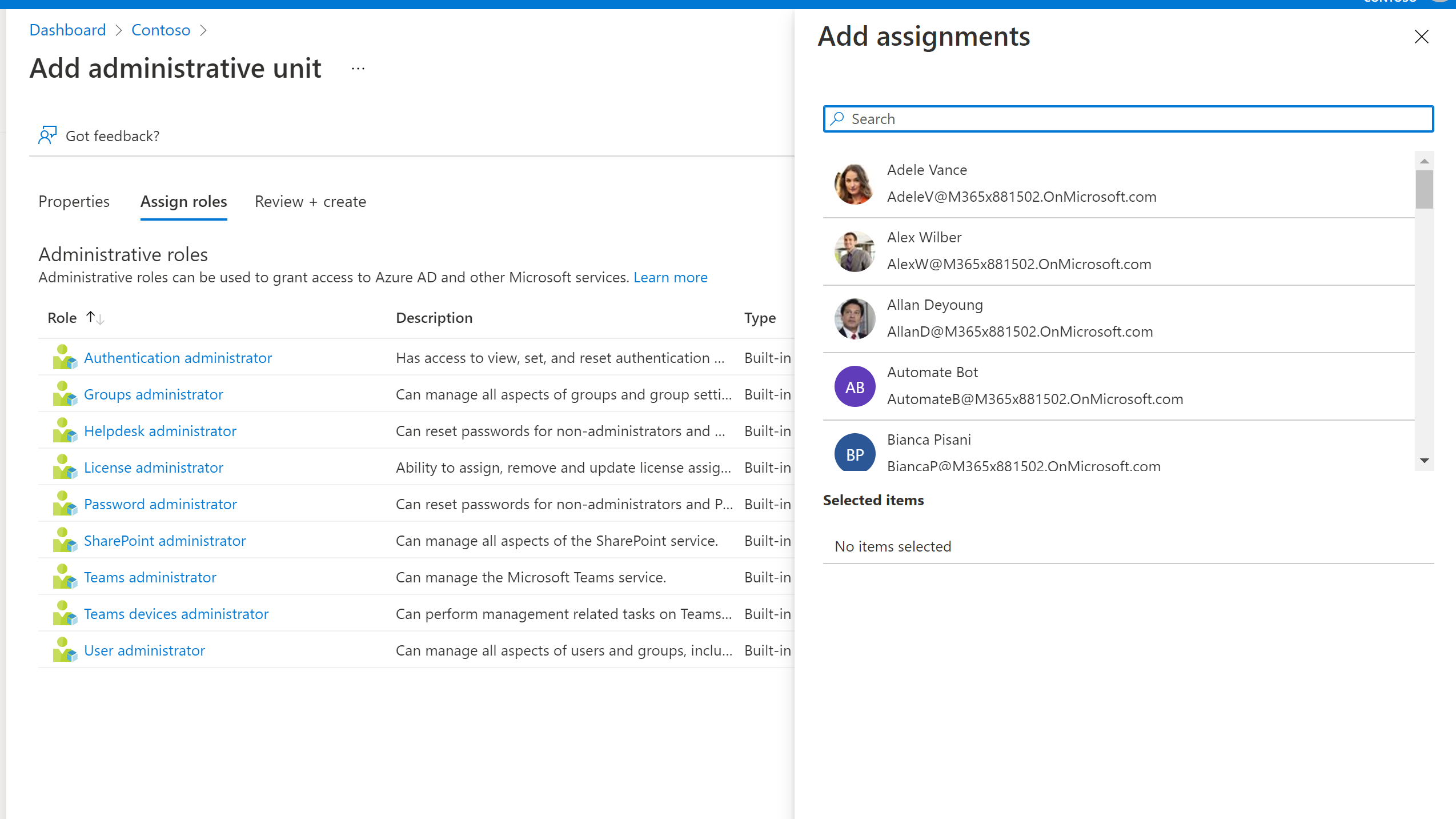This screenshot has height=819, width=1456.
Task: Open the ellipsis more options menu
Action: [358, 69]
